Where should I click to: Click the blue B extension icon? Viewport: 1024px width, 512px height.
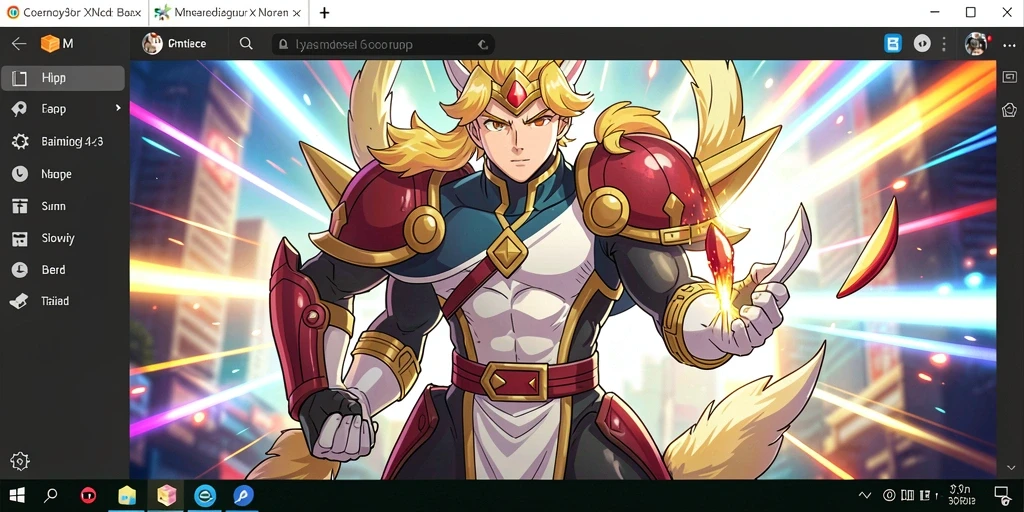tap(893, 44)
